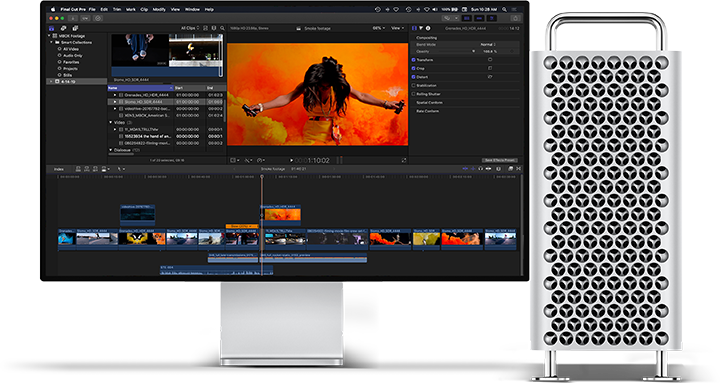This screenshot has height=383, width=720.
Task: Enable the Stabilization checkbox
Action: (413, 85)
